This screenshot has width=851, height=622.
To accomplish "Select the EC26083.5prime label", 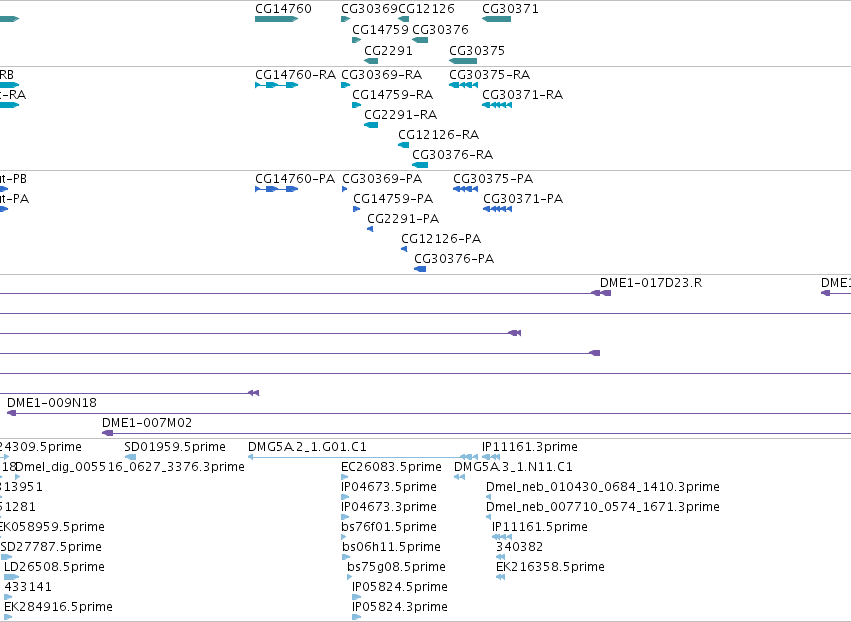I will 391,467.
